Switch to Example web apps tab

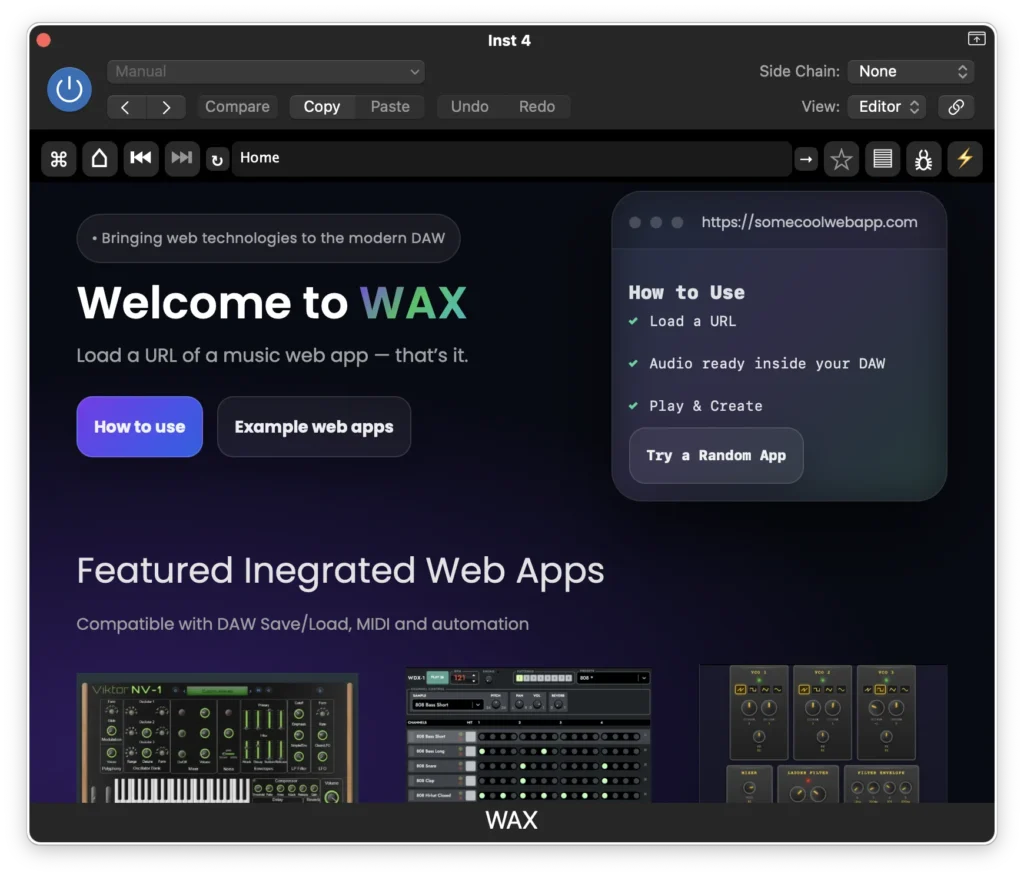pos(314,427)
